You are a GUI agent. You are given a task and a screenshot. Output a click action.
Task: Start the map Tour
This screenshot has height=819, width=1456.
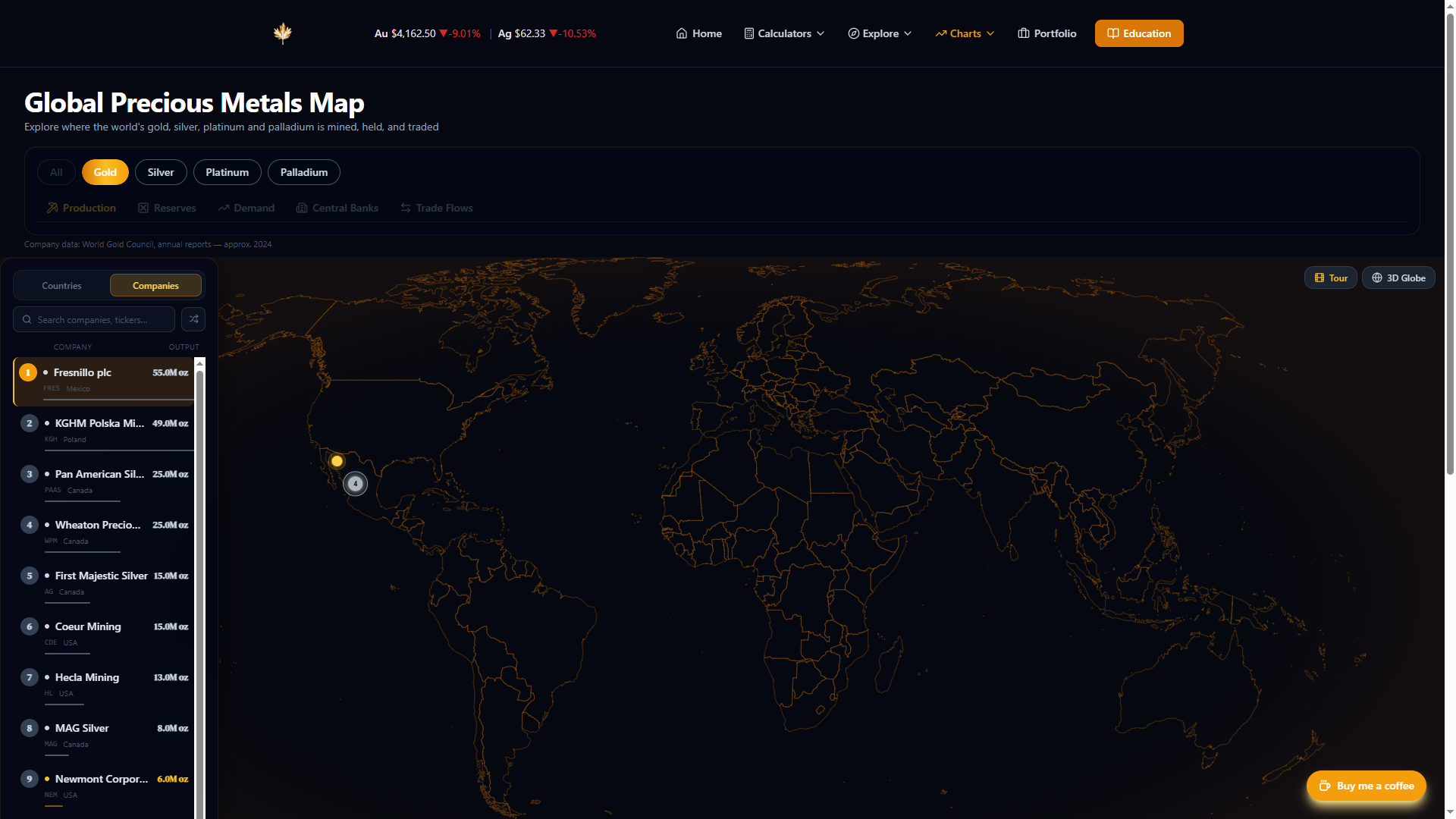pyautogui.click(x=1331, y=278)
